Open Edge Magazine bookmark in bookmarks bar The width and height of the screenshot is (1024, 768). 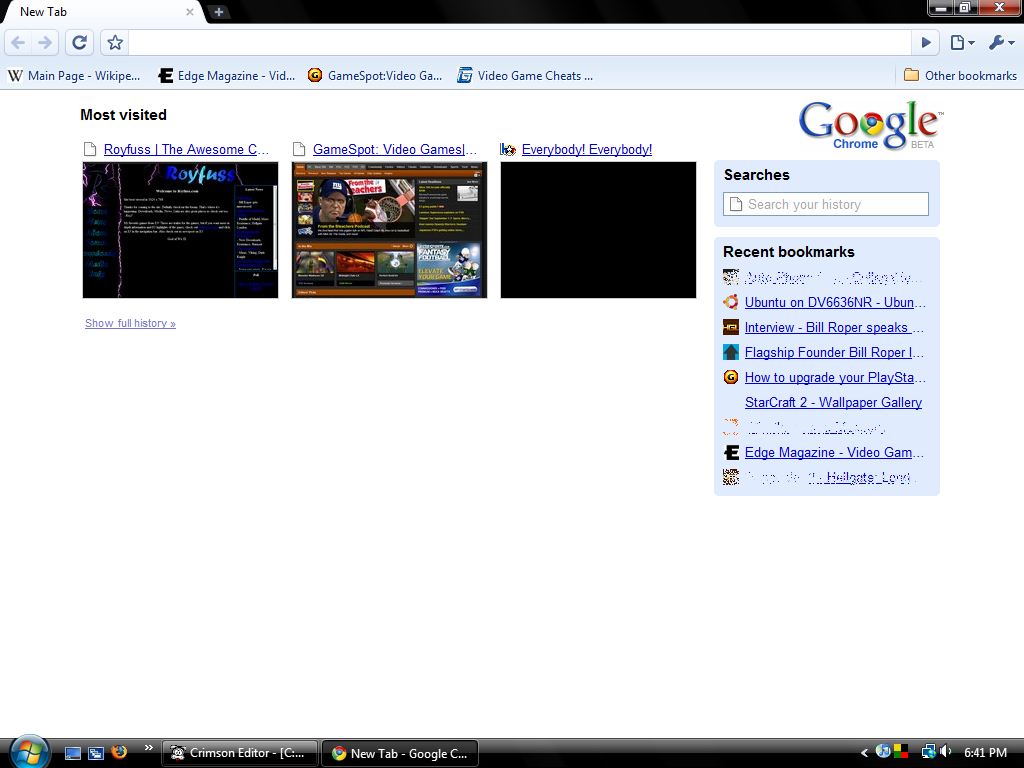coord(227,75)
